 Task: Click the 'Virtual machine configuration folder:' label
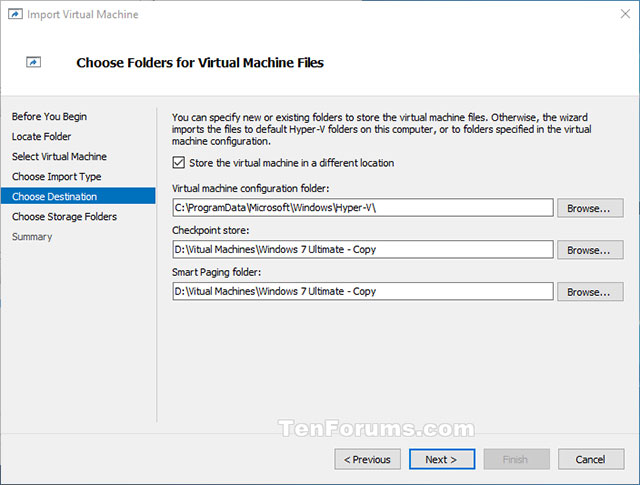[250, 188]
